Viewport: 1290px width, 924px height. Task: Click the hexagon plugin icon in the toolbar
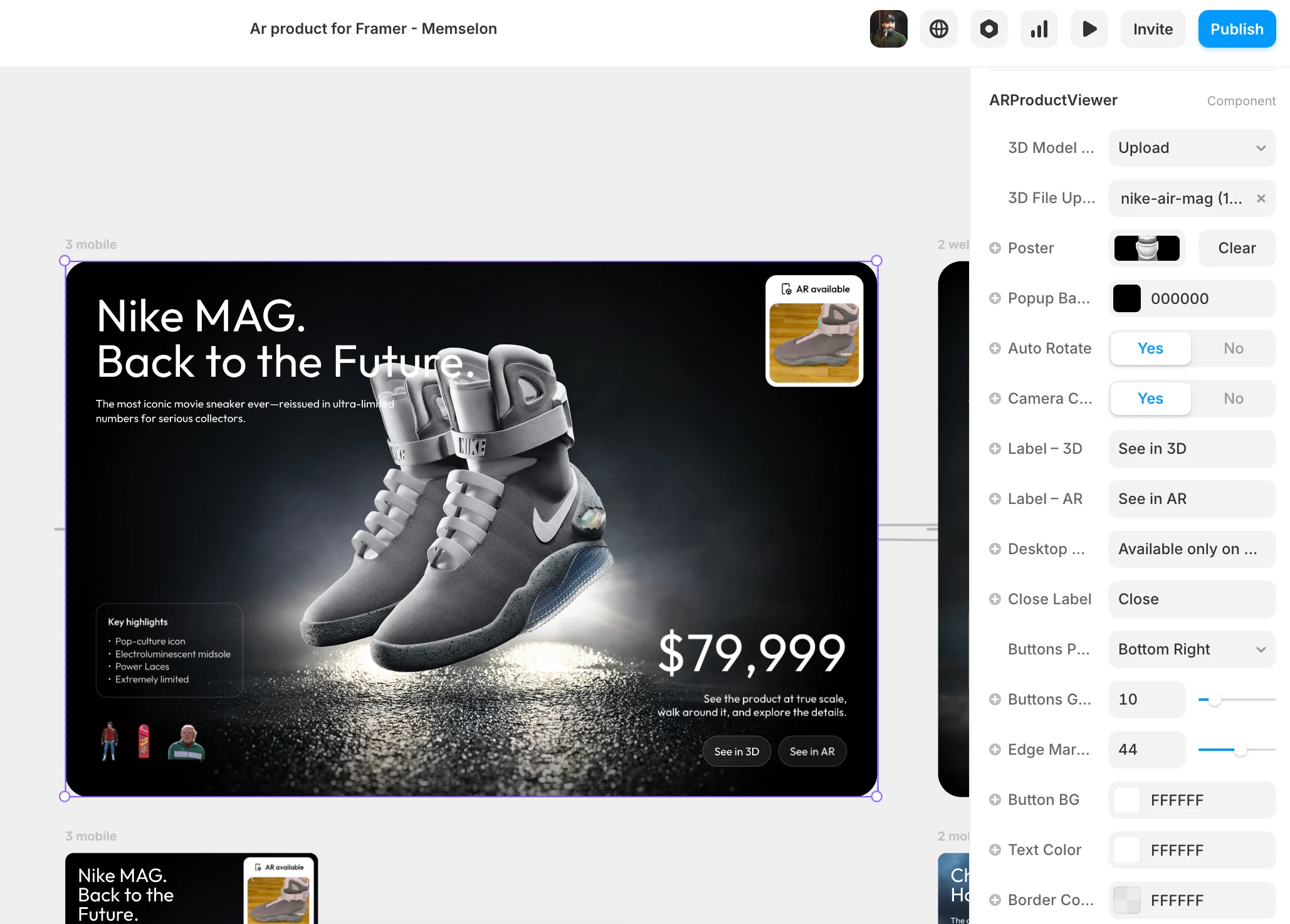pyautogui.click(x=988, y=29)
